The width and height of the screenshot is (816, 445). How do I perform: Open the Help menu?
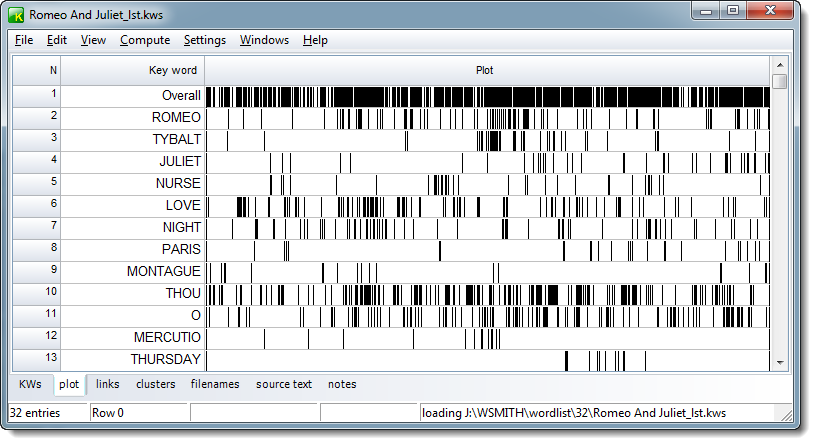[x=315, y=40]
